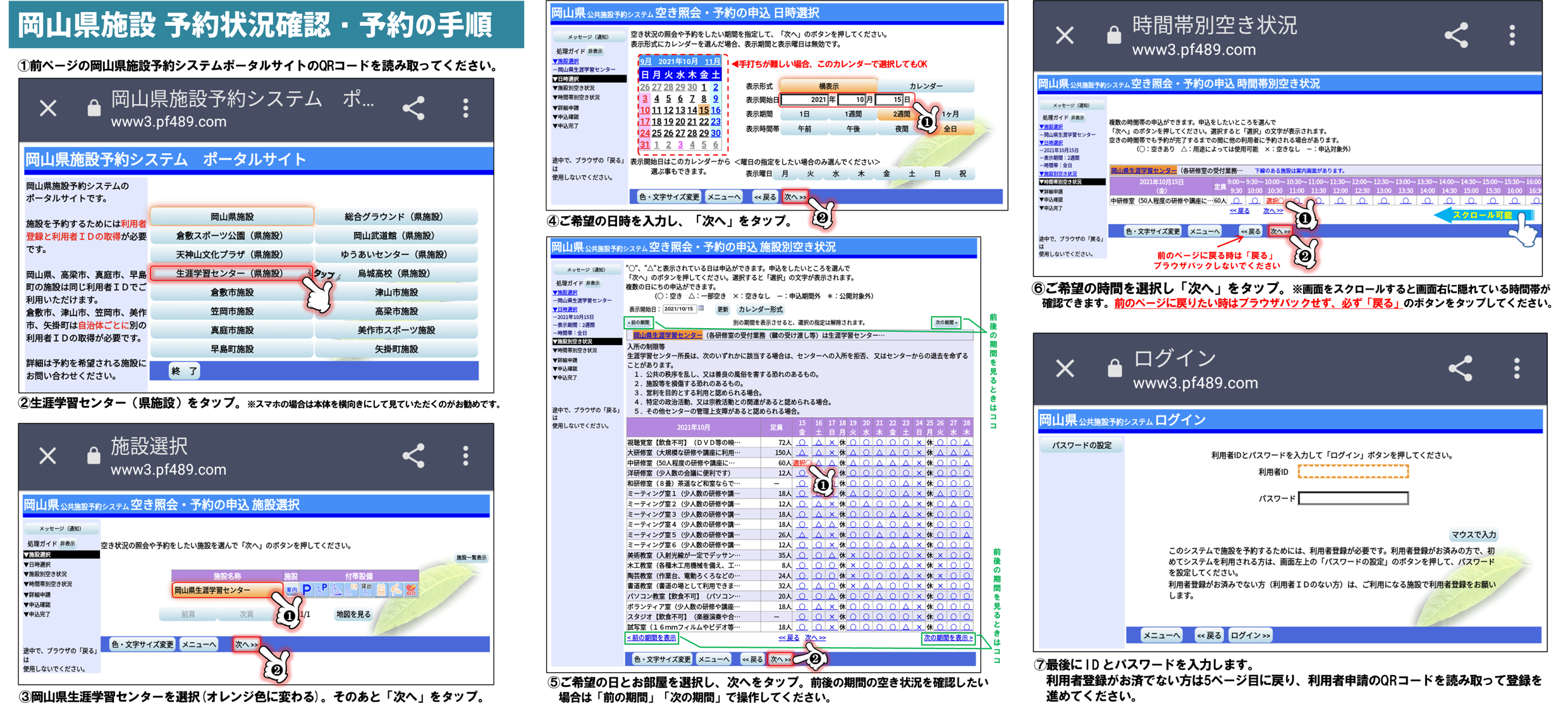Image resolution: width=1568 pixels, height=711 pixels.
Task: Close the 施設選択 browser tab with X
Action: pyautogui.click(x=48, y=456)
